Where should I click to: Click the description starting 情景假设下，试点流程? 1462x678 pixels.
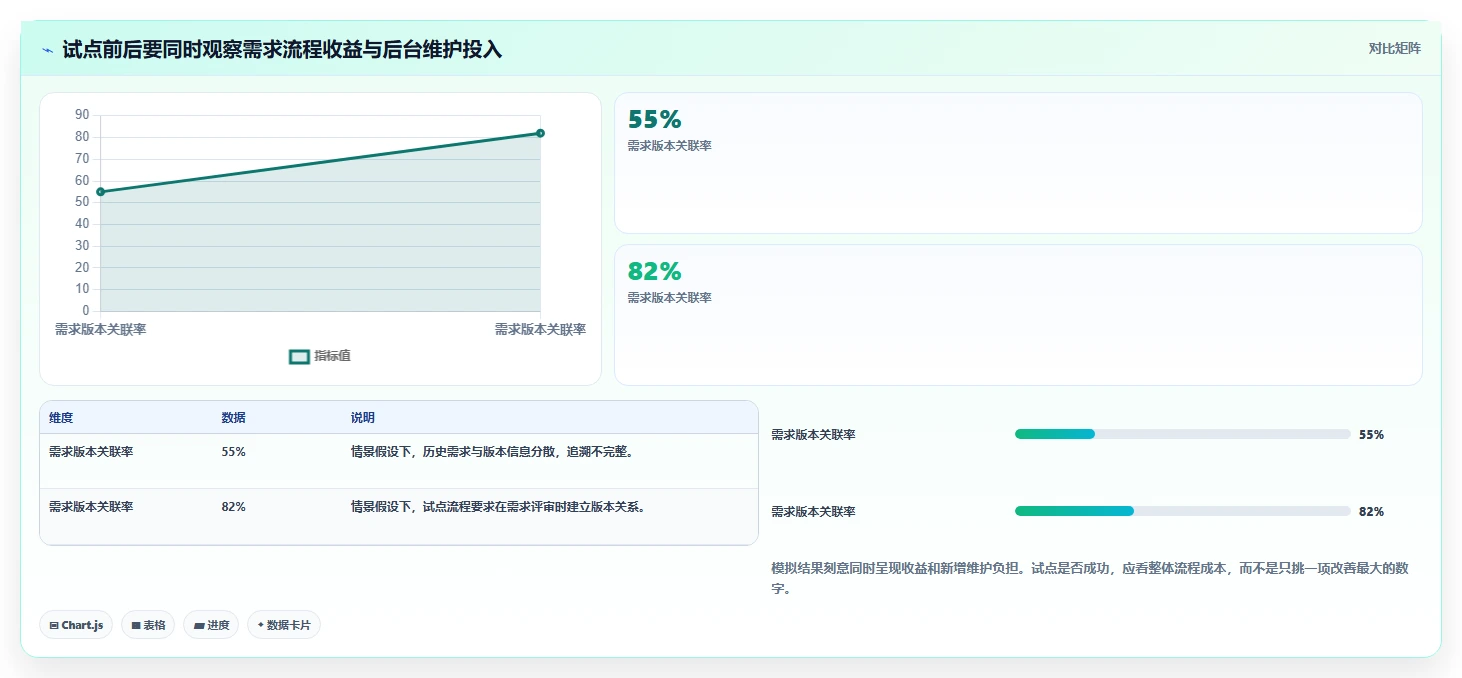tap(498, 507)
